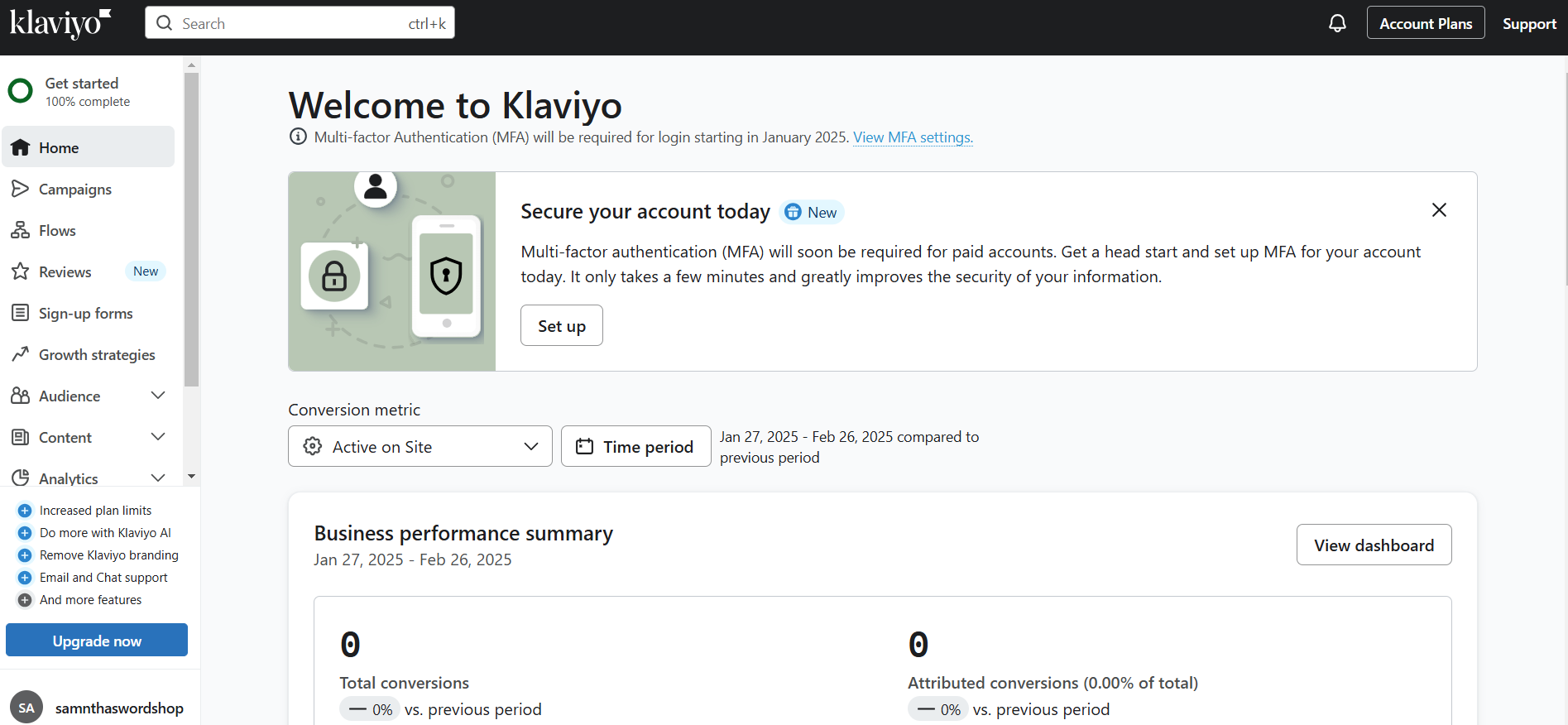
Task: Expand the Analytics menu chevron
Action: point(158,478)
